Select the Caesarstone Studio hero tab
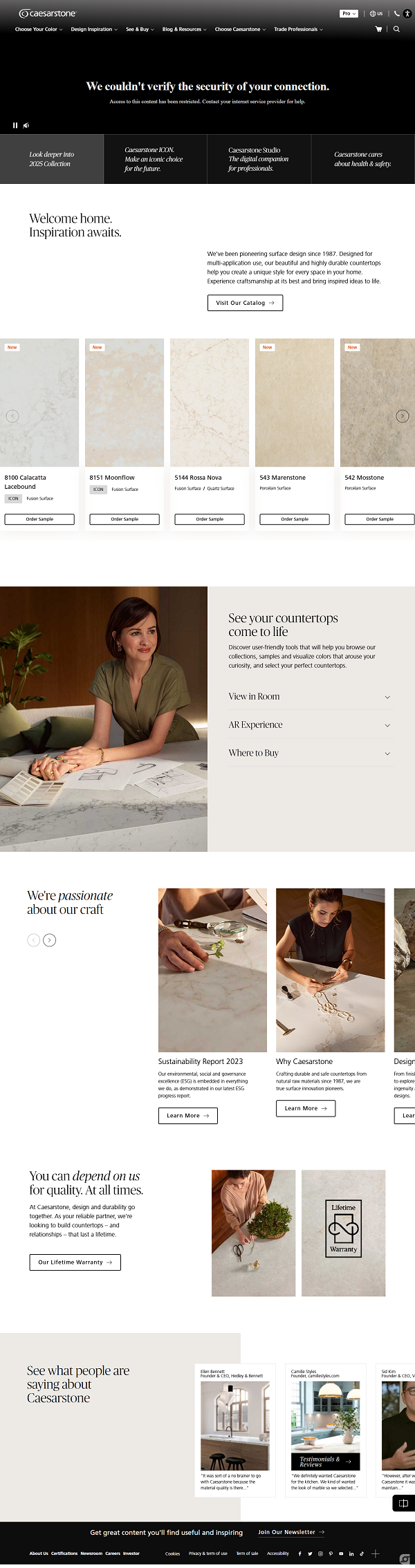415x1568 pixels. 259,159
